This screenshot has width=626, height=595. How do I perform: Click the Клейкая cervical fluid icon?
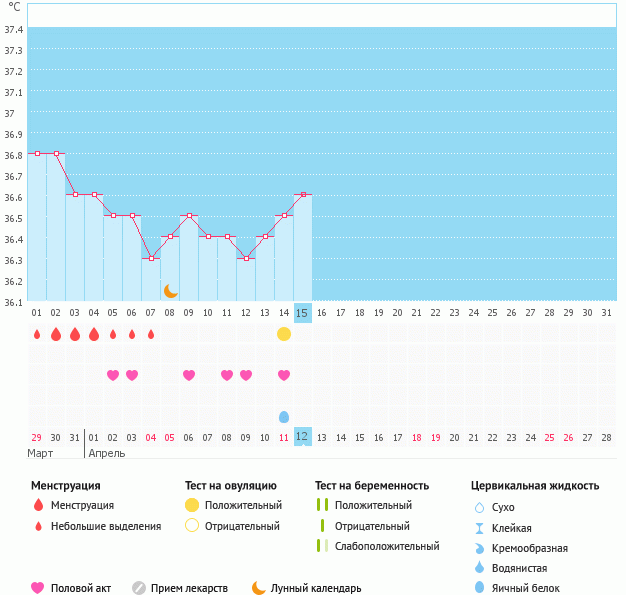[479, 528]
